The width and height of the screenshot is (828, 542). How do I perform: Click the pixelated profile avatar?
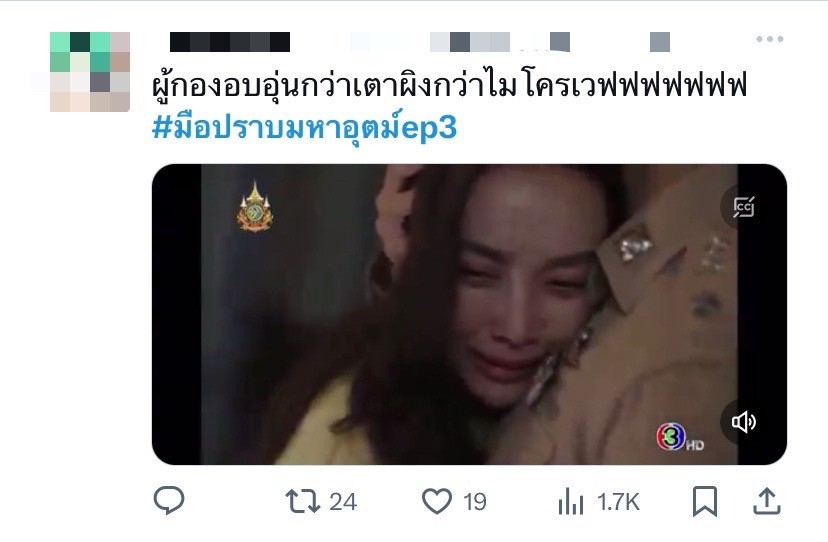tap(90, 72)
